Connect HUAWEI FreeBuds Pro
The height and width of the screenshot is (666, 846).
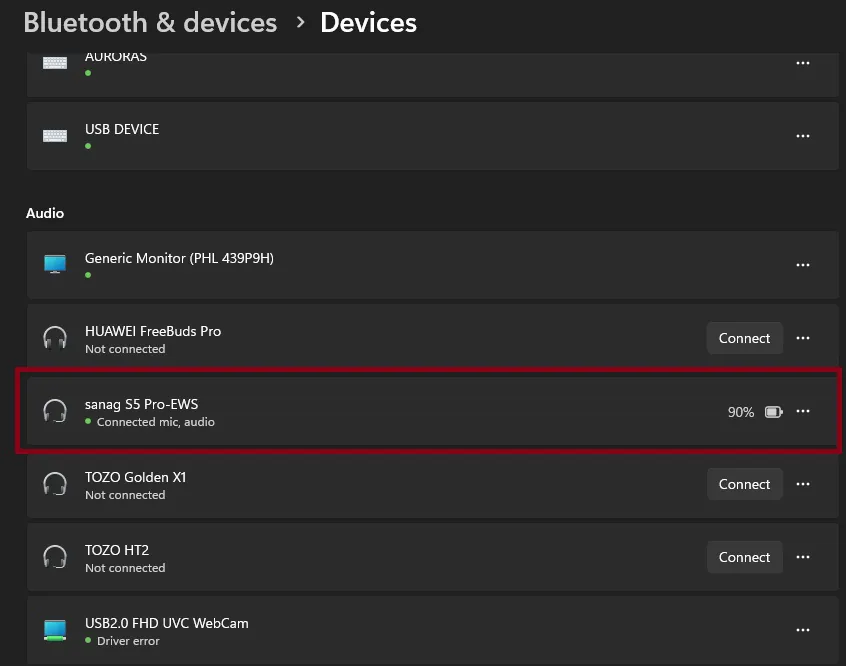pyautogui.click(x=744, y=338)
